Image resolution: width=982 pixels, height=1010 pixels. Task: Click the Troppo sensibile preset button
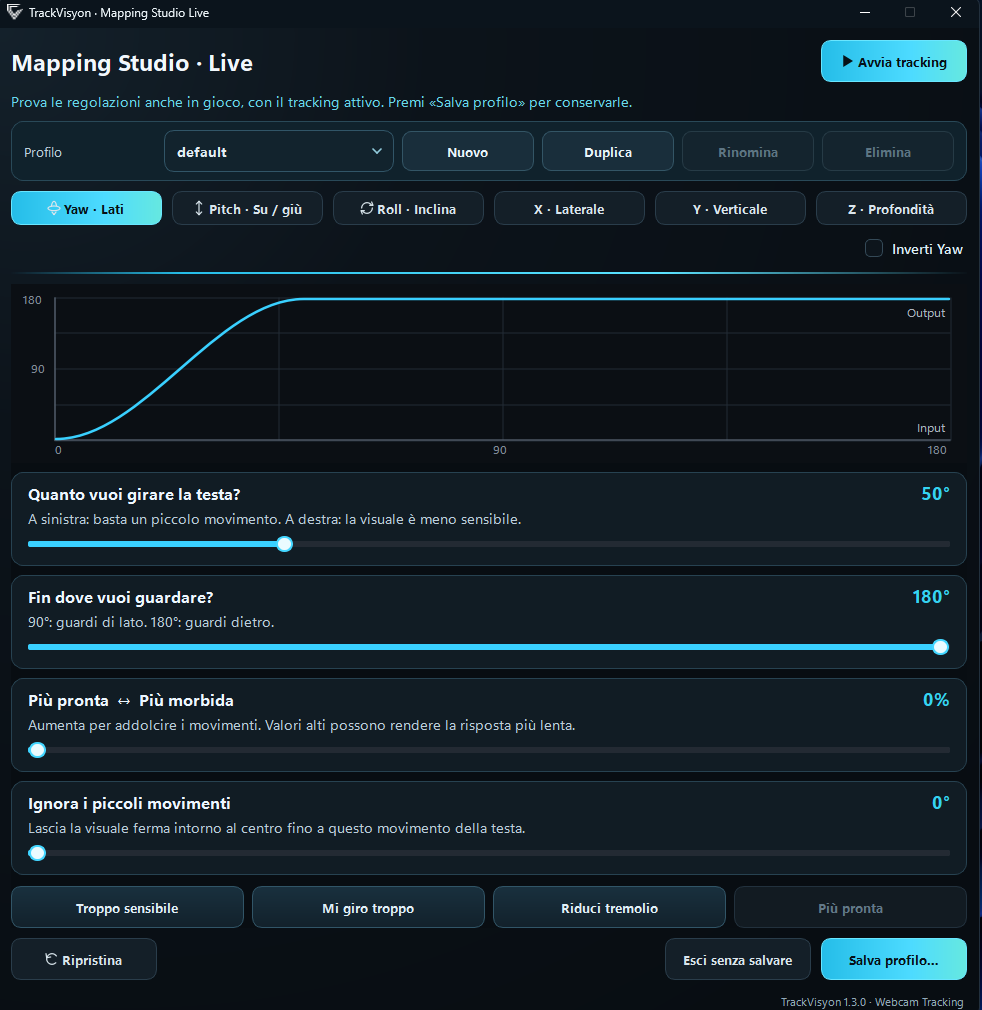tap(127, 908)
